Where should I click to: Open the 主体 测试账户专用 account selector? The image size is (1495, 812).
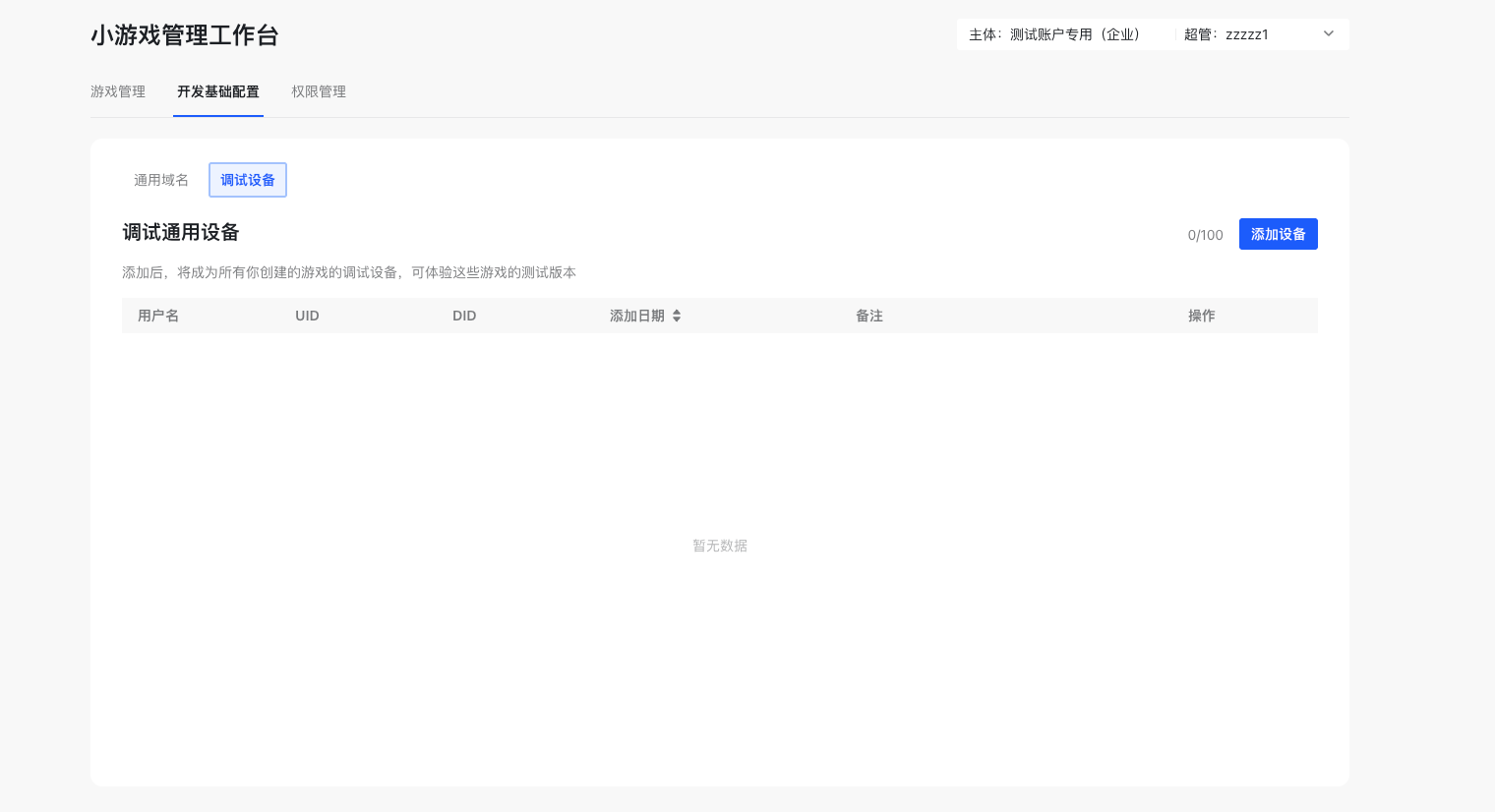1054,34
